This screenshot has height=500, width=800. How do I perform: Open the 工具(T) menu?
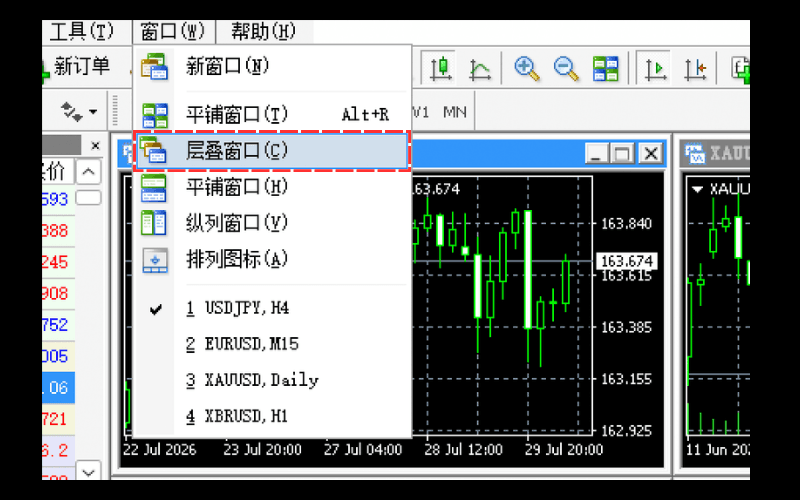pos(82,32)
